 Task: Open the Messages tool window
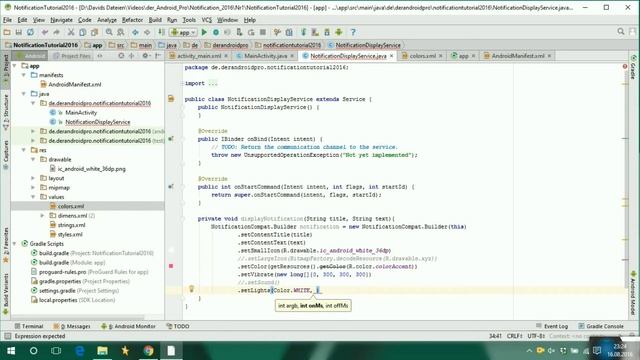(72, 326)
